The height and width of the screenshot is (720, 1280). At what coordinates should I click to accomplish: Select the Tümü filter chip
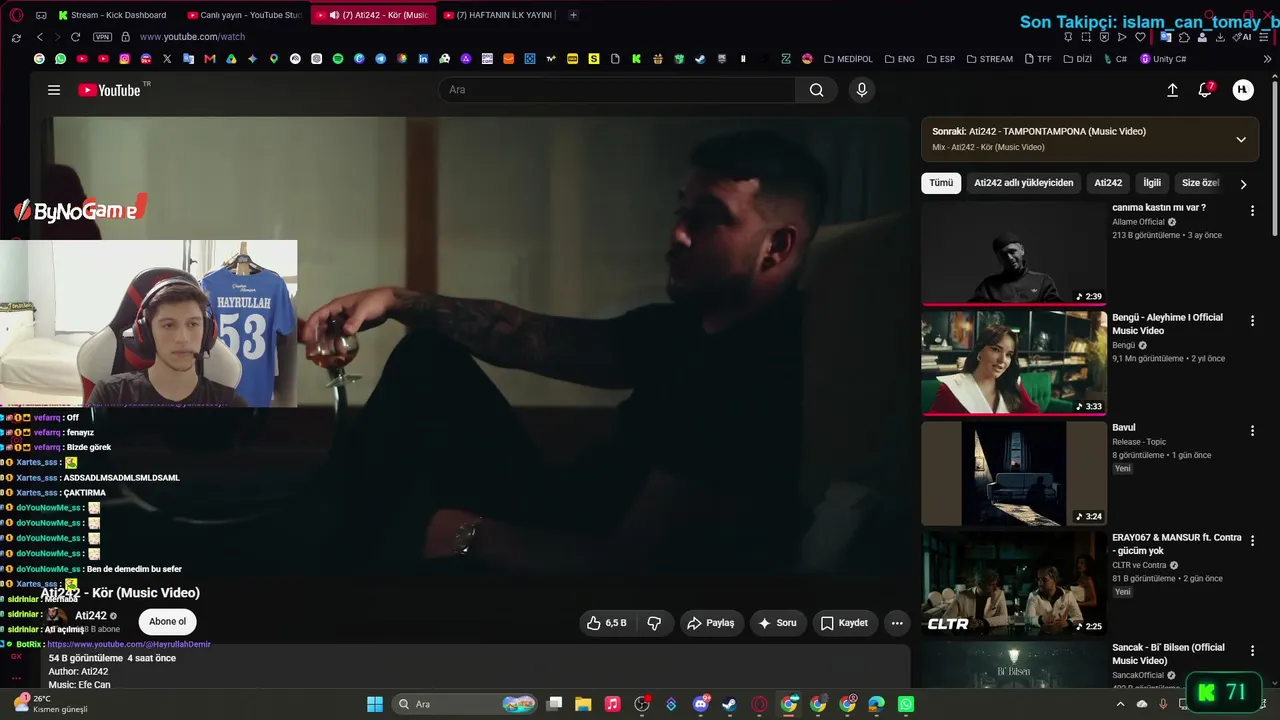coord(941,183)
